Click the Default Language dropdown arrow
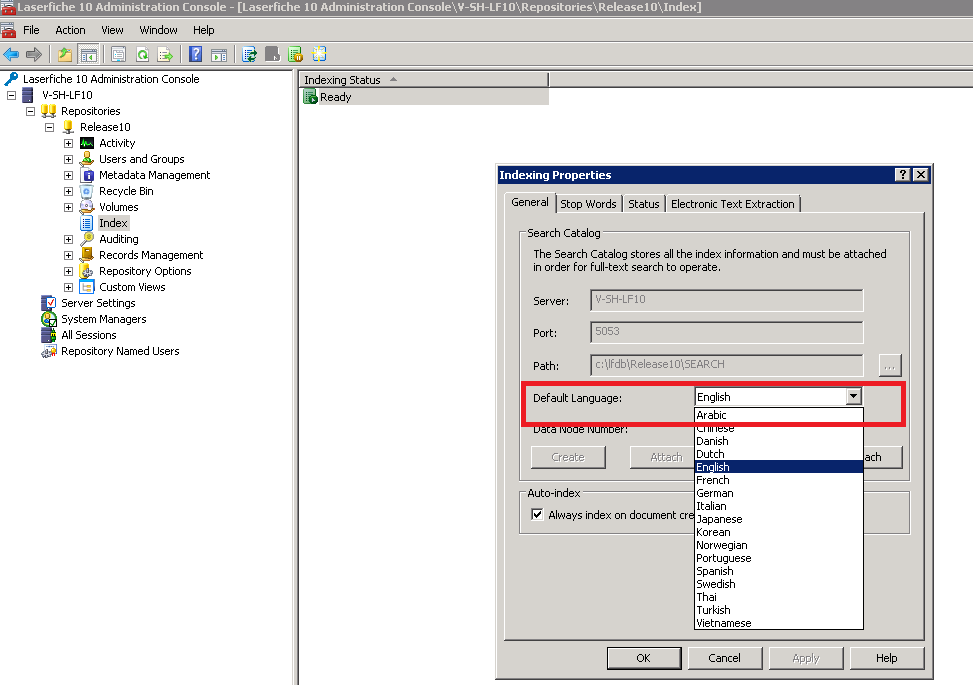Screen dimensions: 973x685 point(854,396)
